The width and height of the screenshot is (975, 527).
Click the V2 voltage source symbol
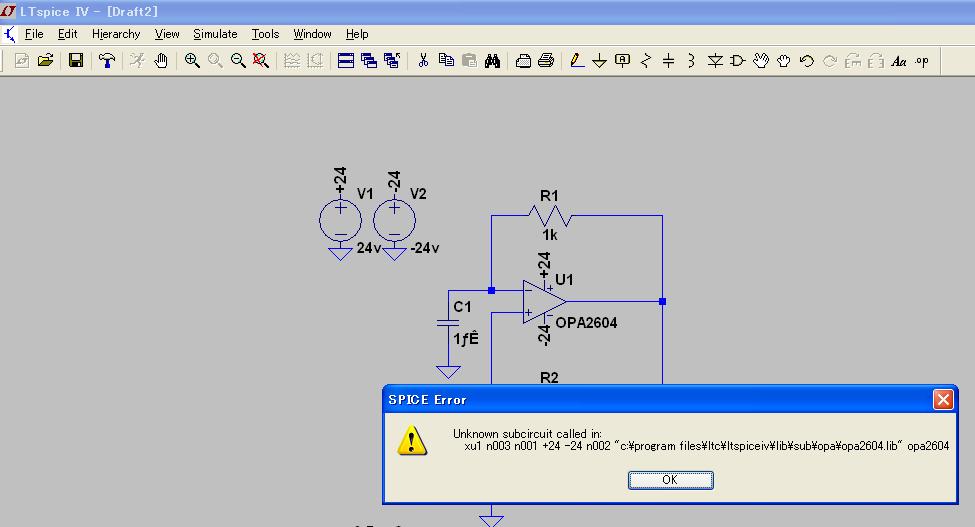394,220
